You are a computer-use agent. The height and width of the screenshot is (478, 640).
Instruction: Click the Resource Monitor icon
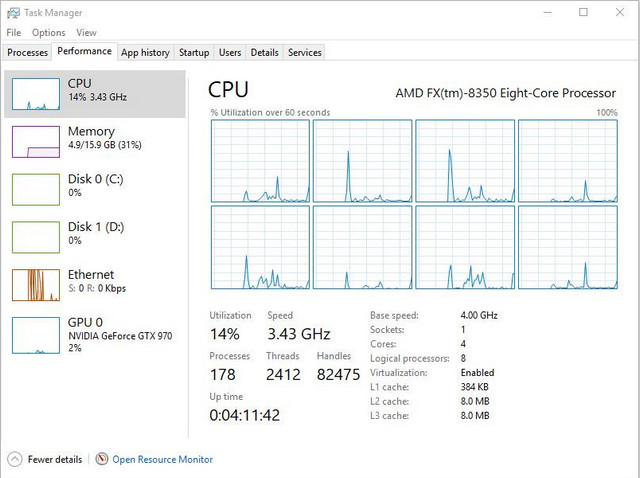click(x=101, y=459)
